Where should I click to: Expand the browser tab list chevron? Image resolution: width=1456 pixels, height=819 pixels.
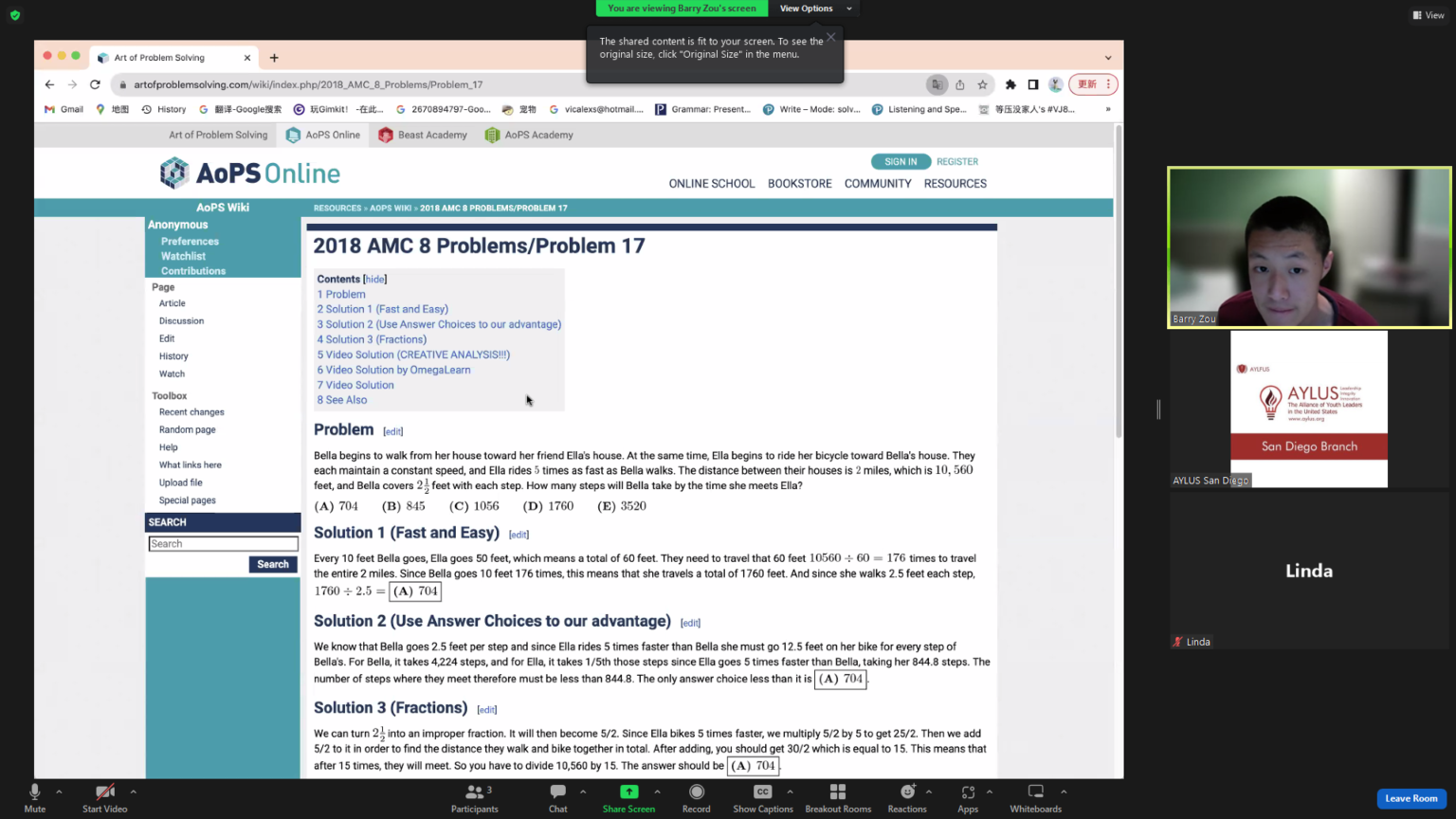(1108, 58)
